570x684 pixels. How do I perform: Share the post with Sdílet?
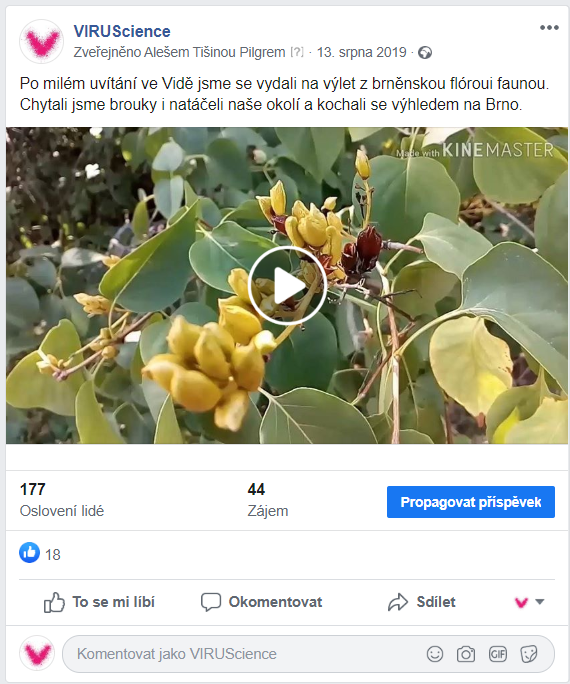tap(422, 602)
